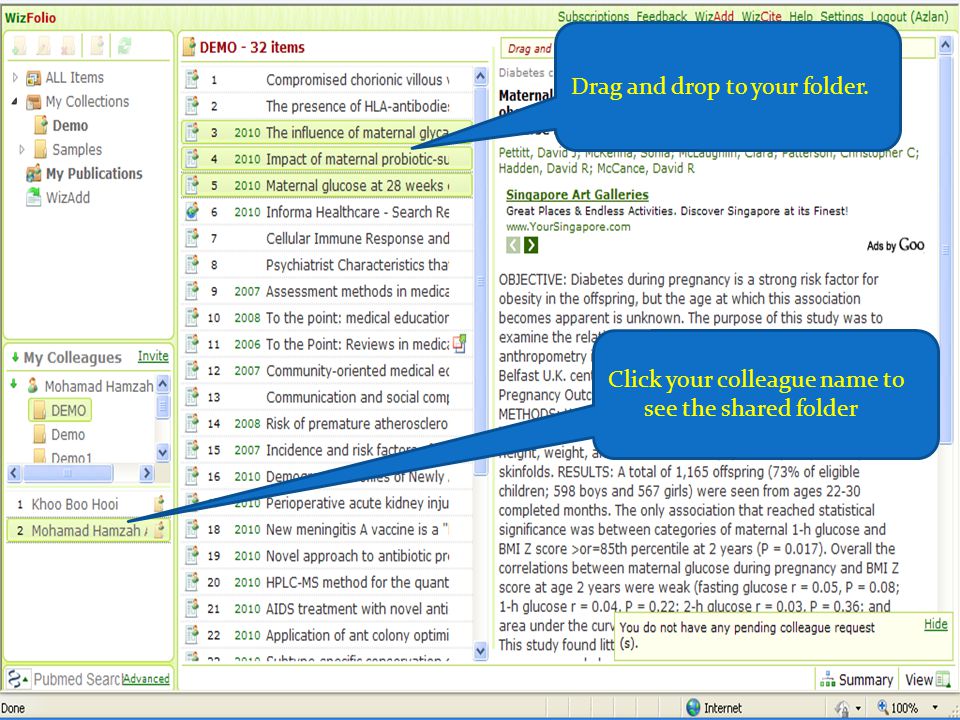Switch to the Summary view
The height and width of the screenshot is (720, 960).
point(857,680)
